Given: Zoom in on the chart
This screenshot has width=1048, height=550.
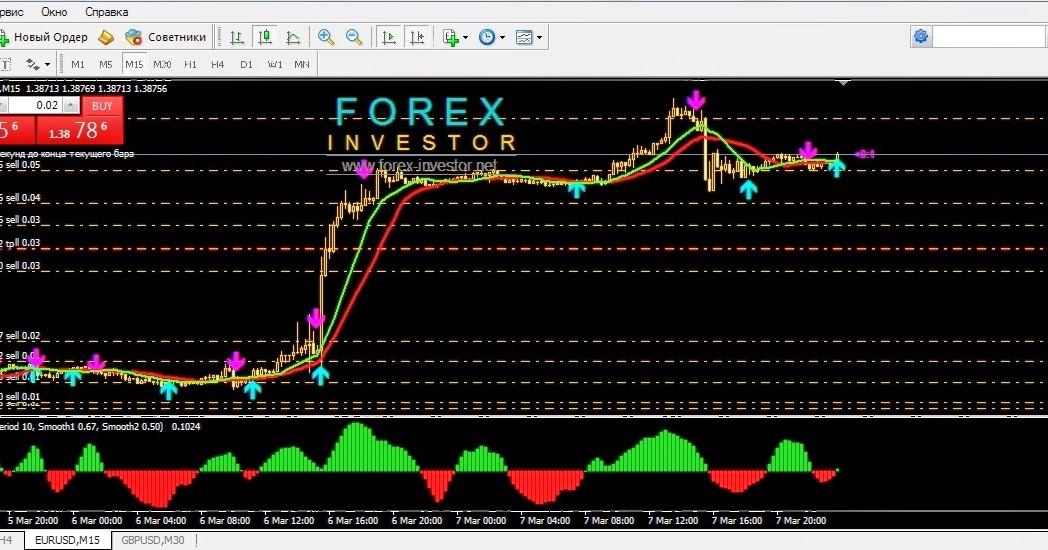Looking at the screenshot, I should (x=326, y=37).
